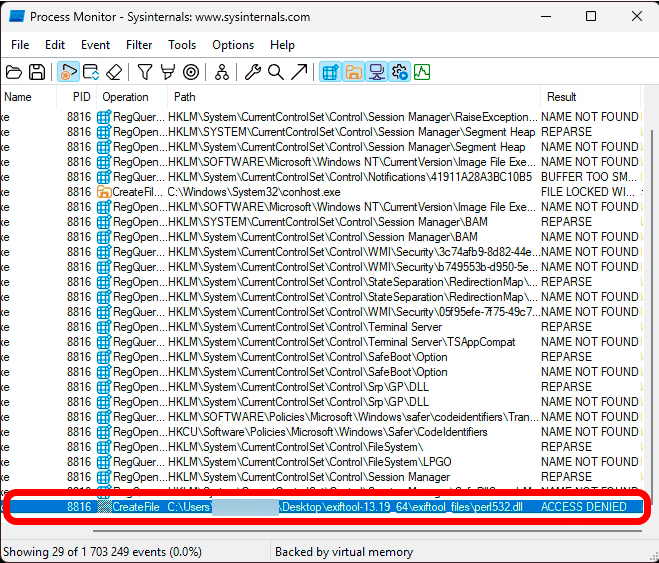Viewport: 659px width, 563px height.
Task: Toggle the Capture events button
Action: [x=68, y=72]
